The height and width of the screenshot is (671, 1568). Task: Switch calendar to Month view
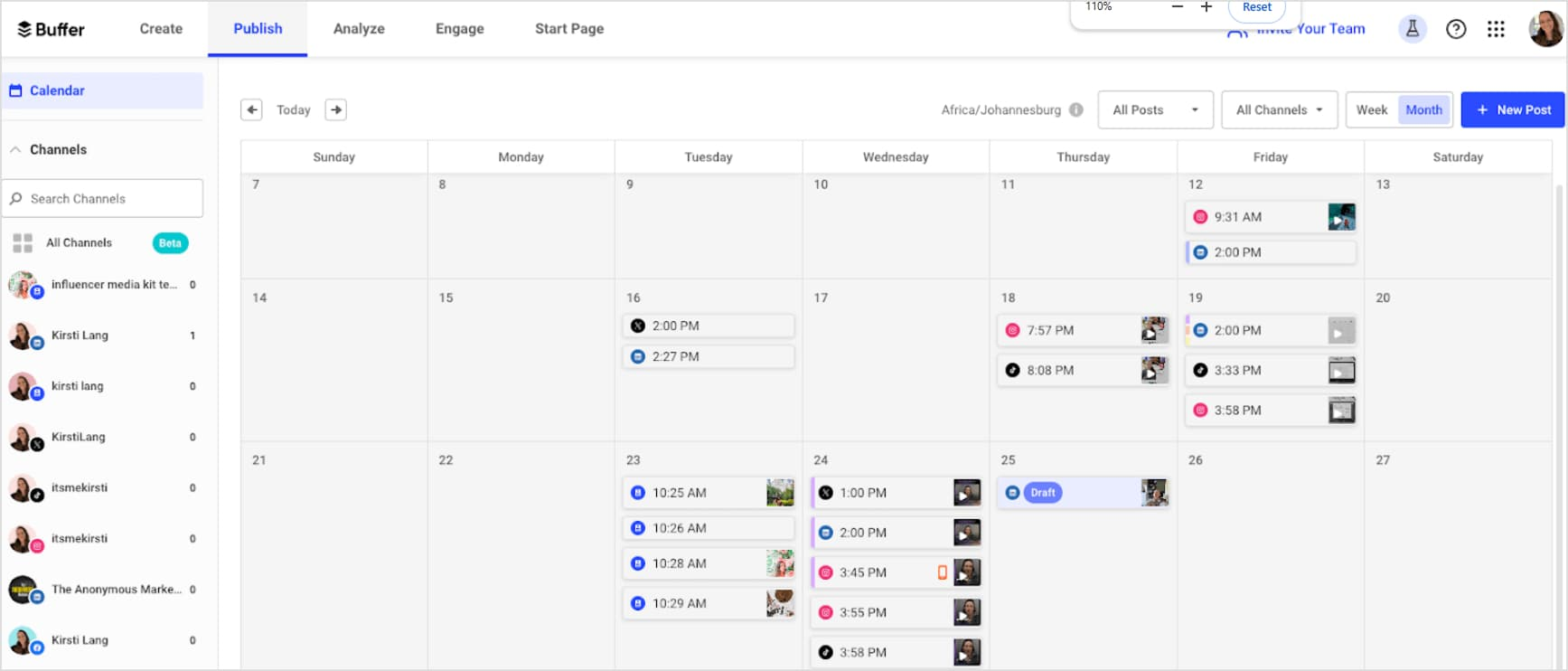(1423, 109)
